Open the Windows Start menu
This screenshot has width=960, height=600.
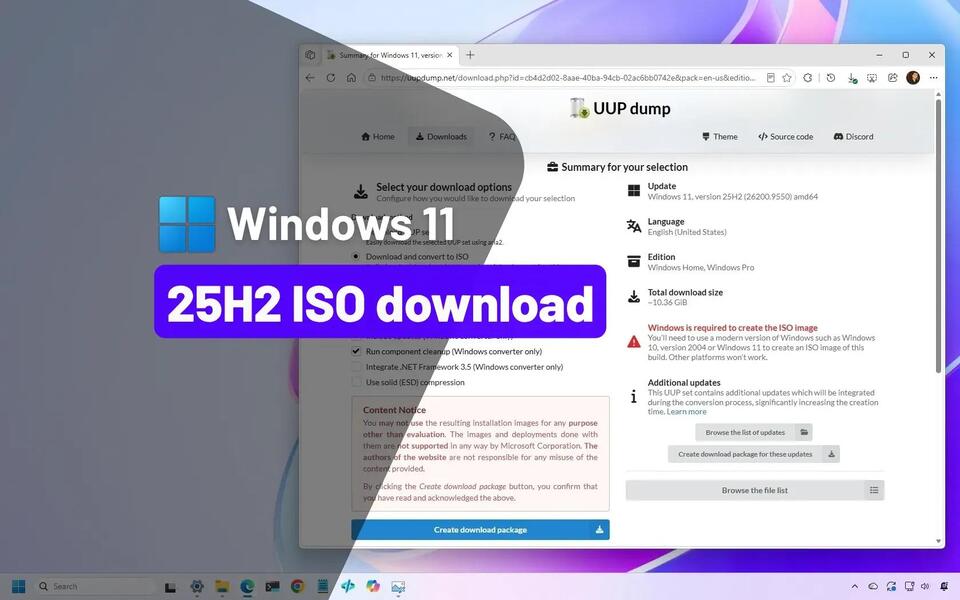coord(19,587)
